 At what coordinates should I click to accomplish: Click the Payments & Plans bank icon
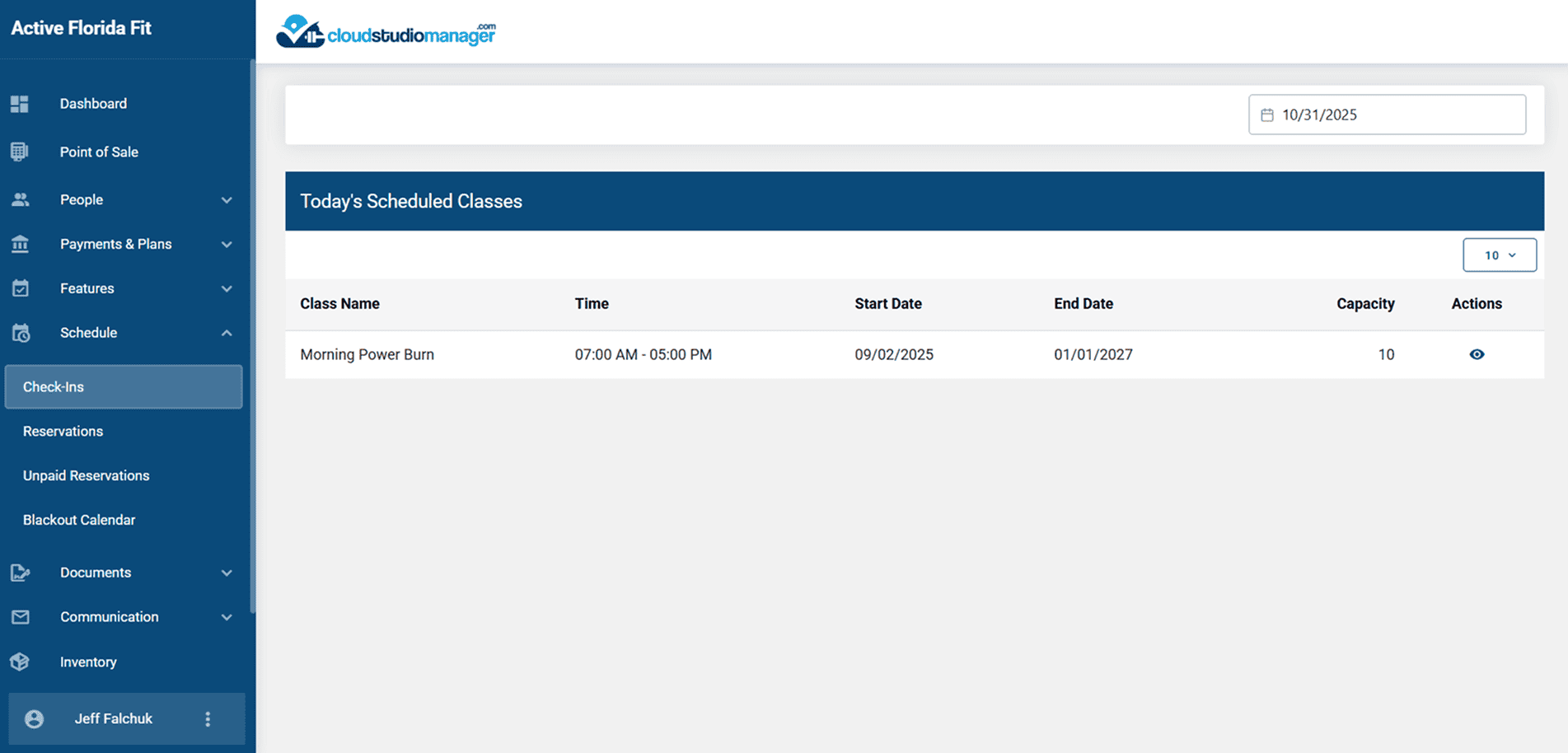[x=20, y=244]
